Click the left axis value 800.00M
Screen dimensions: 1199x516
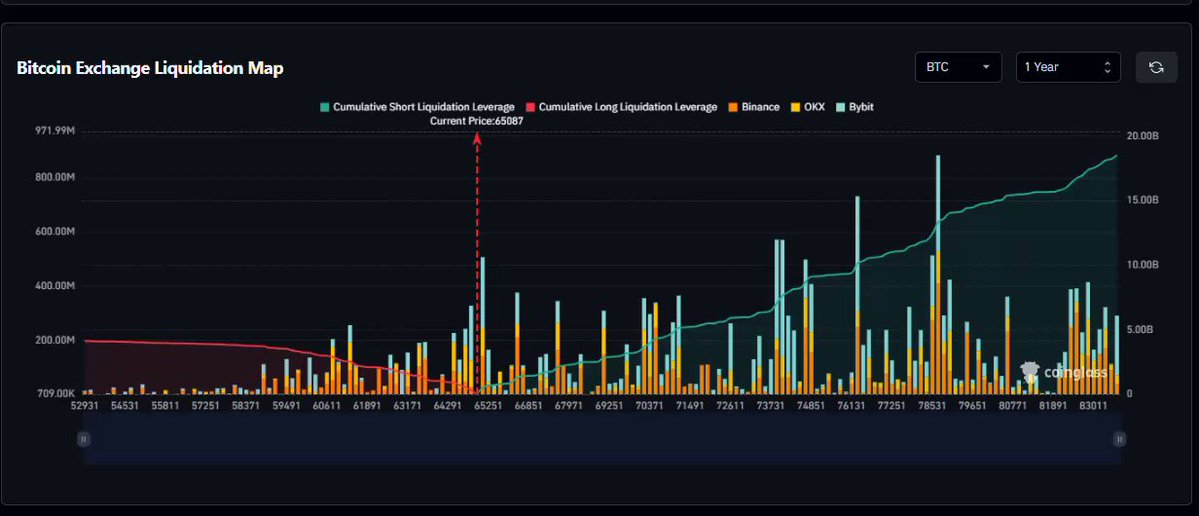pos(55,177)
